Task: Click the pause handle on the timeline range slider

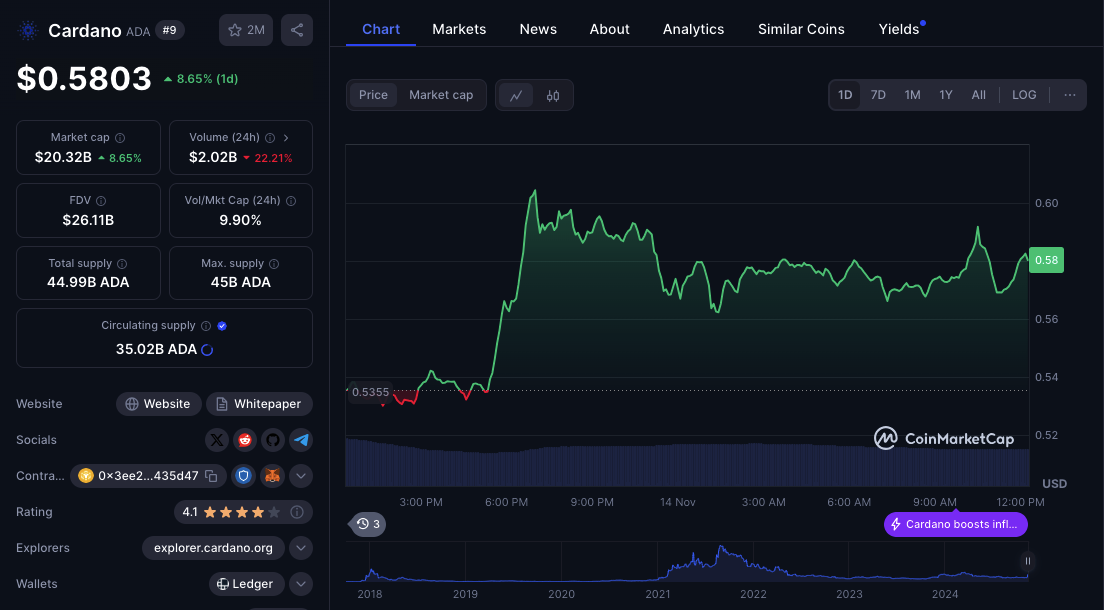Action: click(1027, 561)
